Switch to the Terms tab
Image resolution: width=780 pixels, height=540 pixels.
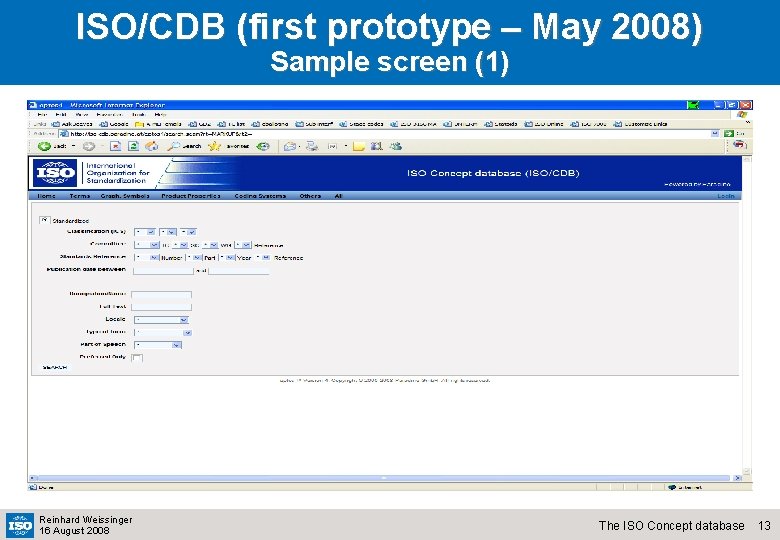[80, 196]
